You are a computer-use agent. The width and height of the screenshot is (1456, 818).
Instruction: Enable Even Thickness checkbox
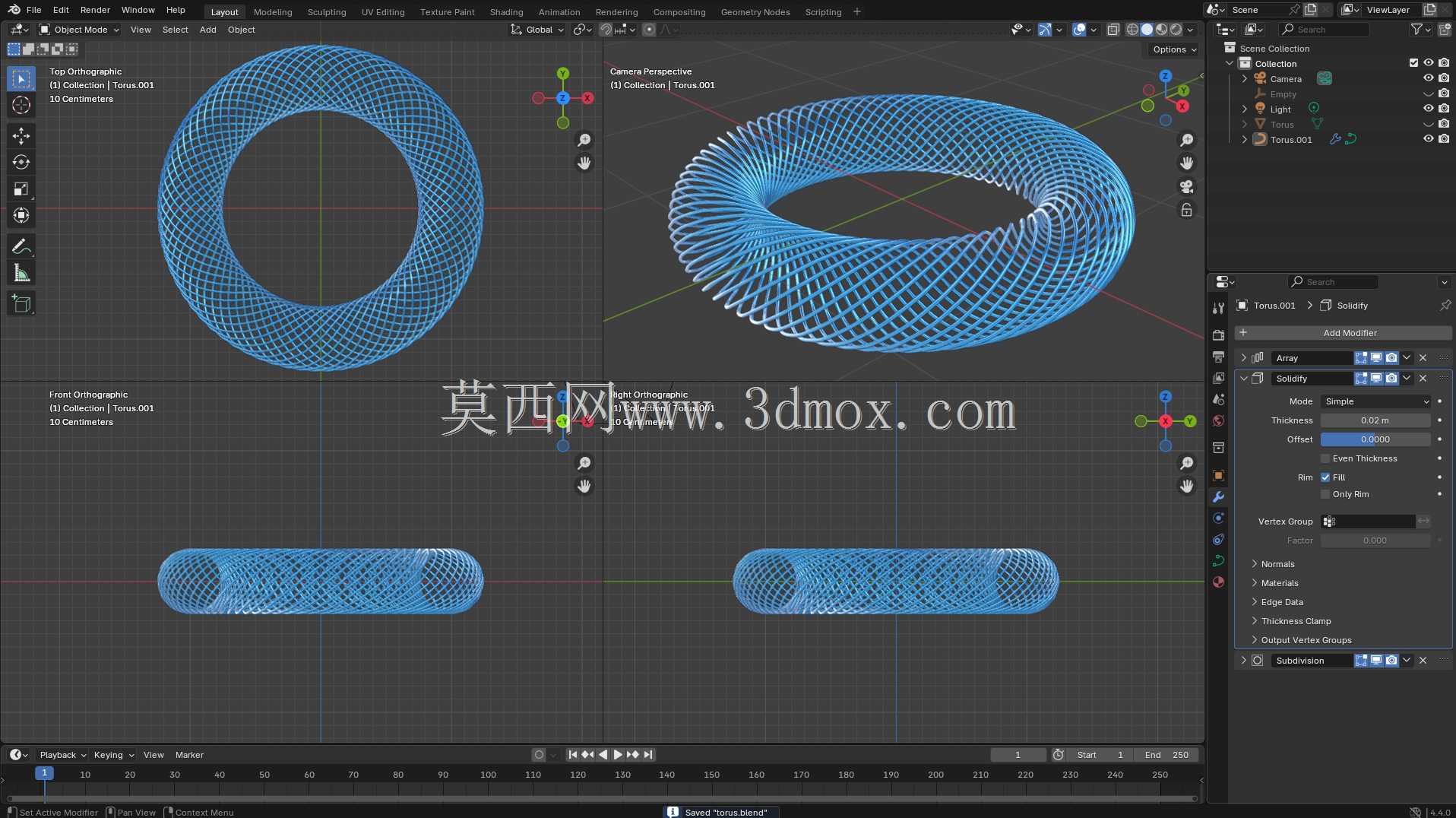click(1325, 458)
